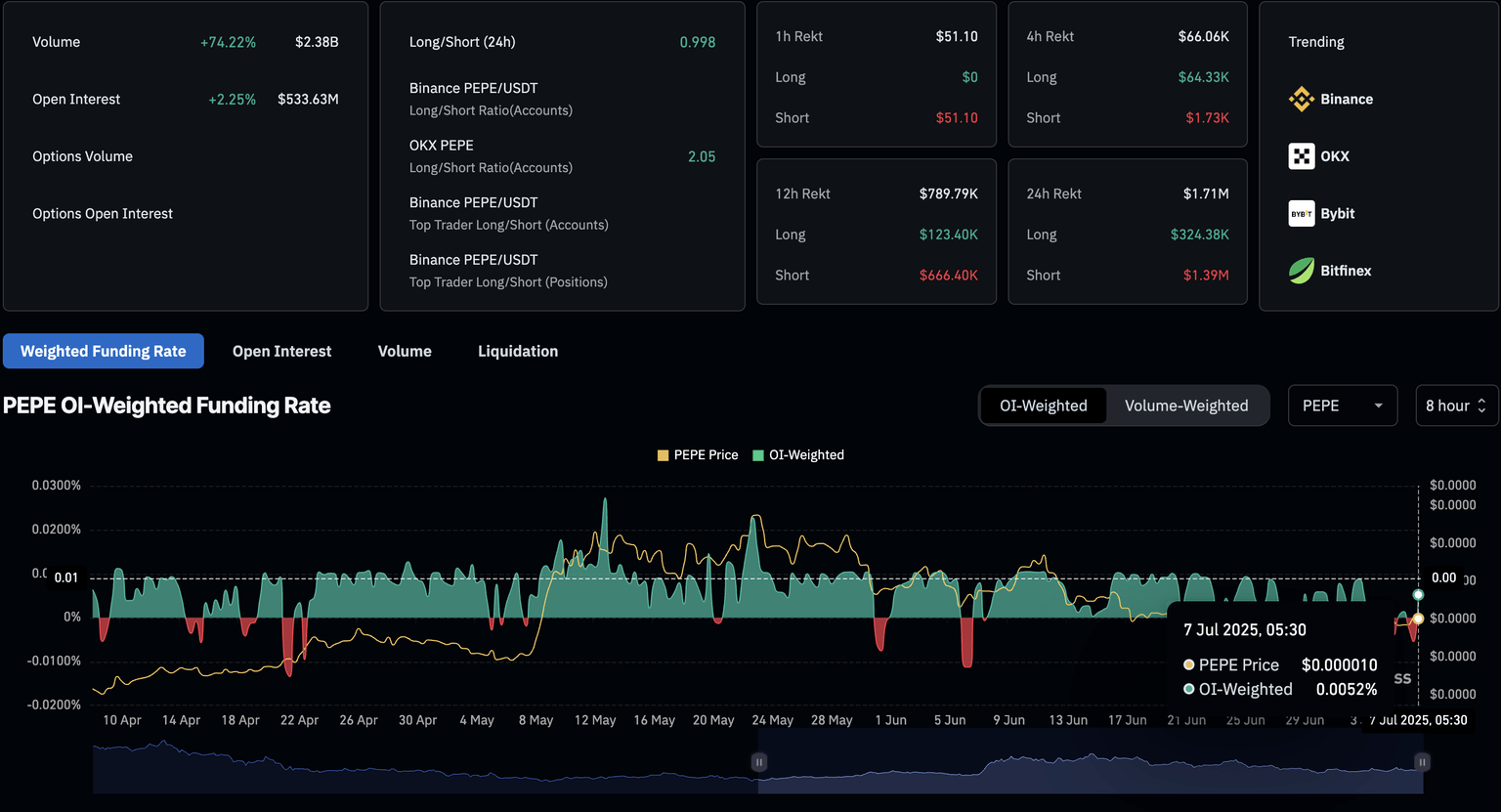The width and height of the screenshot is (1501, 812).
Task: Switch to the Open Interest tab
Action: (281, 351)
